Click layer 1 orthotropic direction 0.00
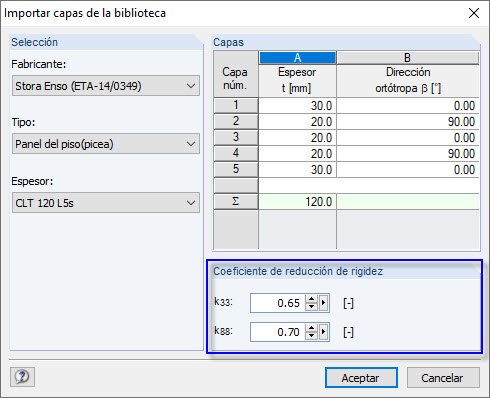The image size is (490, 398). click(x=408, y=106)
